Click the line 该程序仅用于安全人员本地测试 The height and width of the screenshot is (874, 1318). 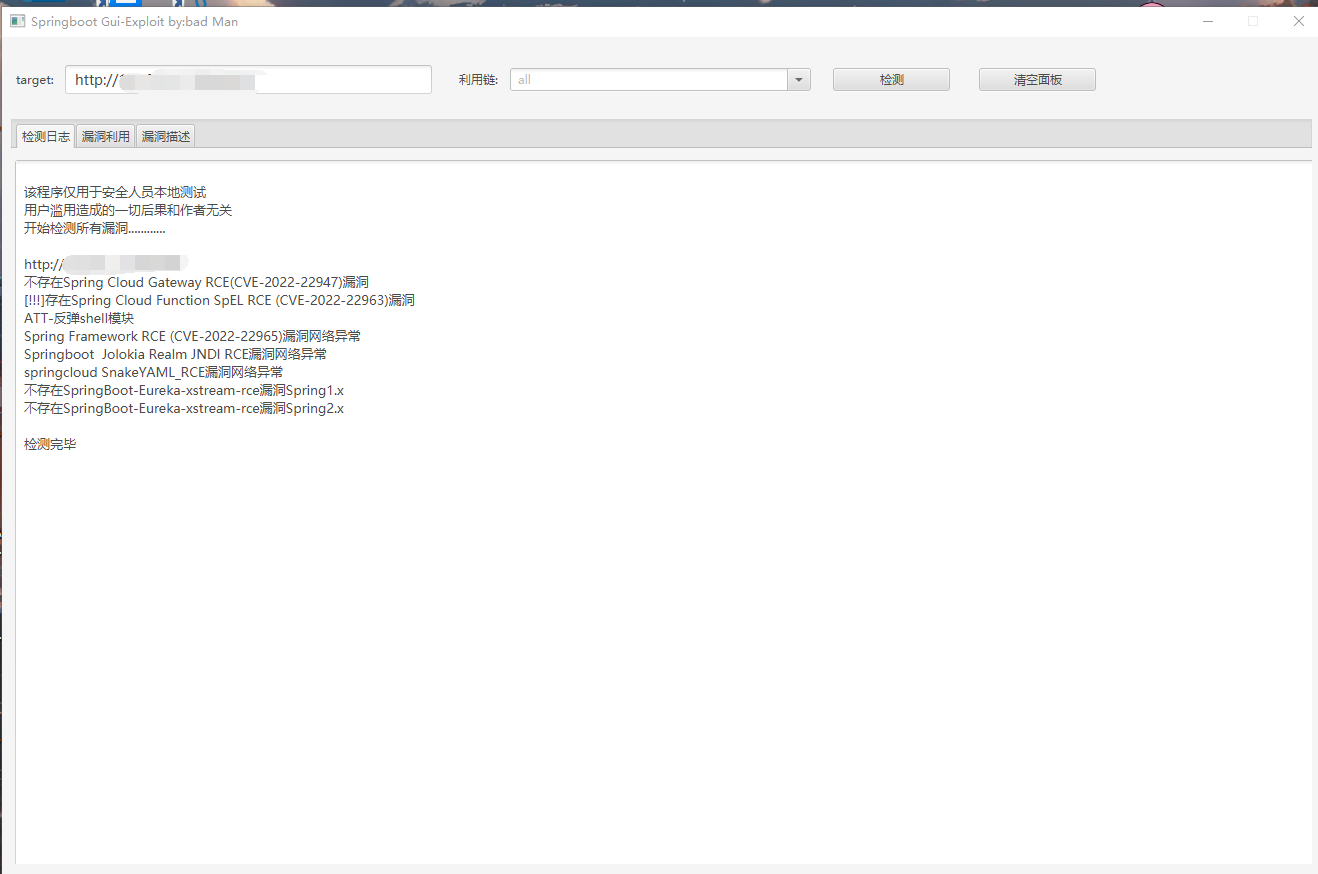[x=115, y=192]
